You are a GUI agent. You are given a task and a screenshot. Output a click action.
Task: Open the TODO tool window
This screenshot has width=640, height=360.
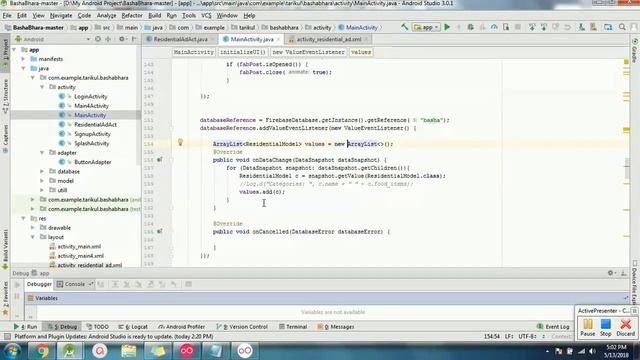tap(98, 327)
